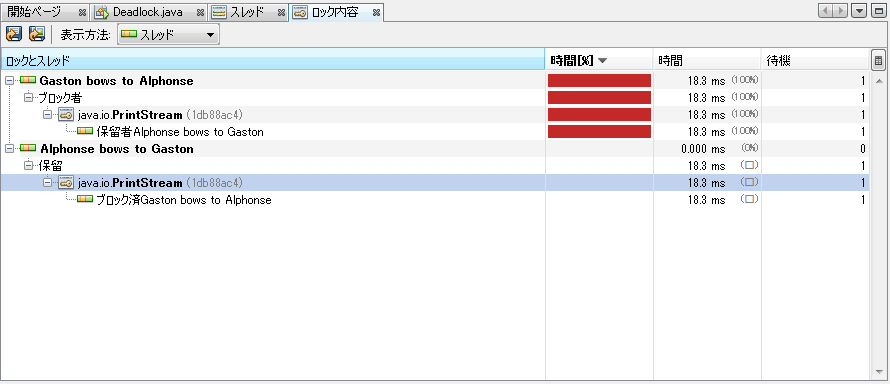Close the スレッド tab

click(x=281, y=12)
